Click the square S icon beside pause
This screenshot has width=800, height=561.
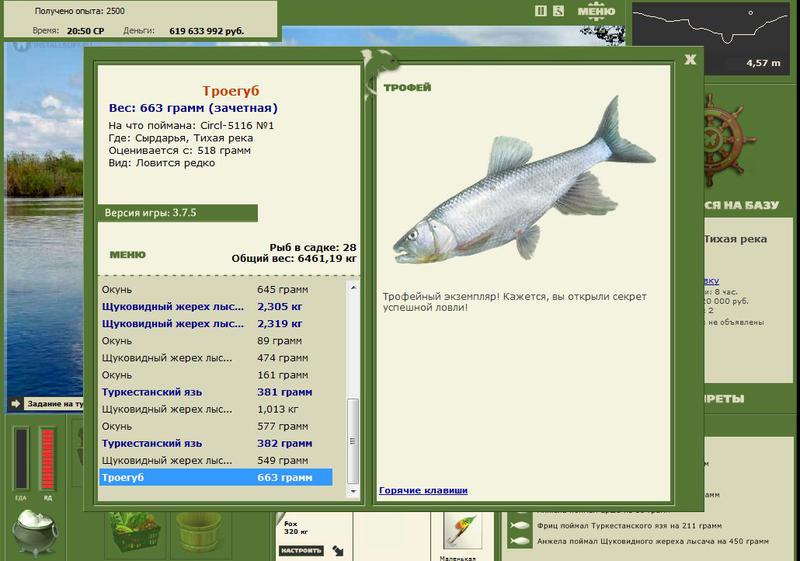(559, 11)
